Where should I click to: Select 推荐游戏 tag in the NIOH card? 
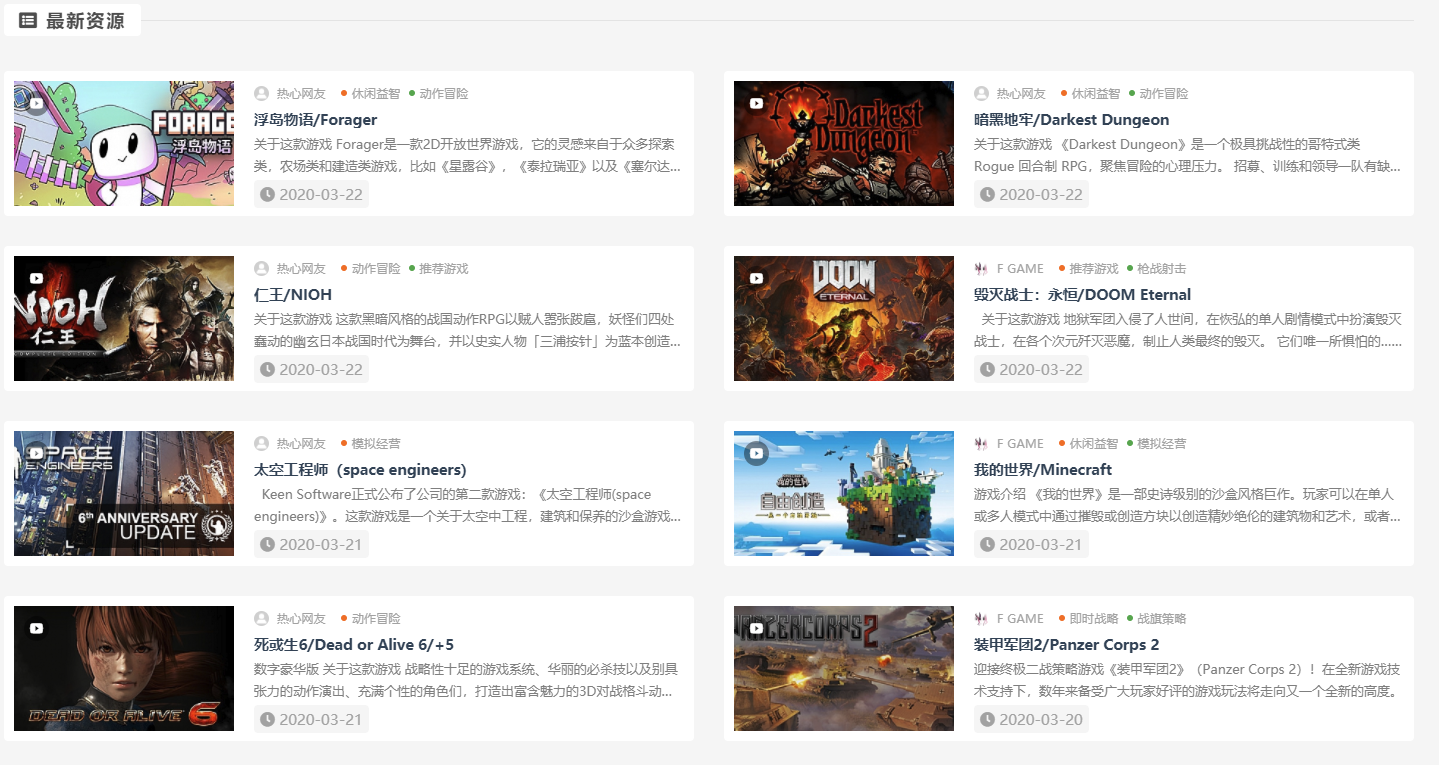coord(443,269)
